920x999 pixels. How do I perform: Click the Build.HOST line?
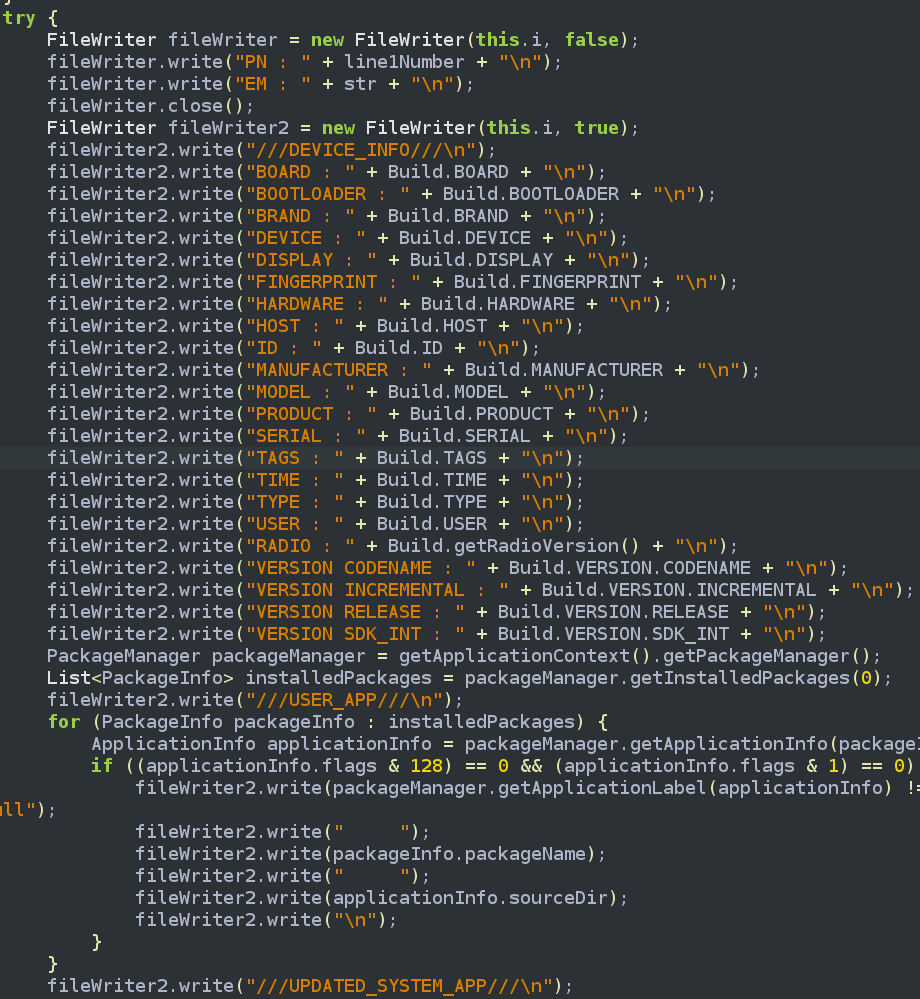[315, 326]
